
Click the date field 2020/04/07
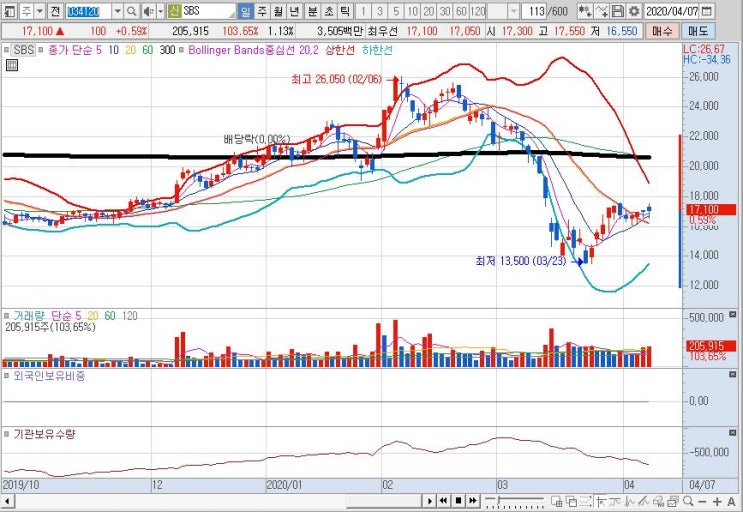pyautogui.click(x=671, y=10)
